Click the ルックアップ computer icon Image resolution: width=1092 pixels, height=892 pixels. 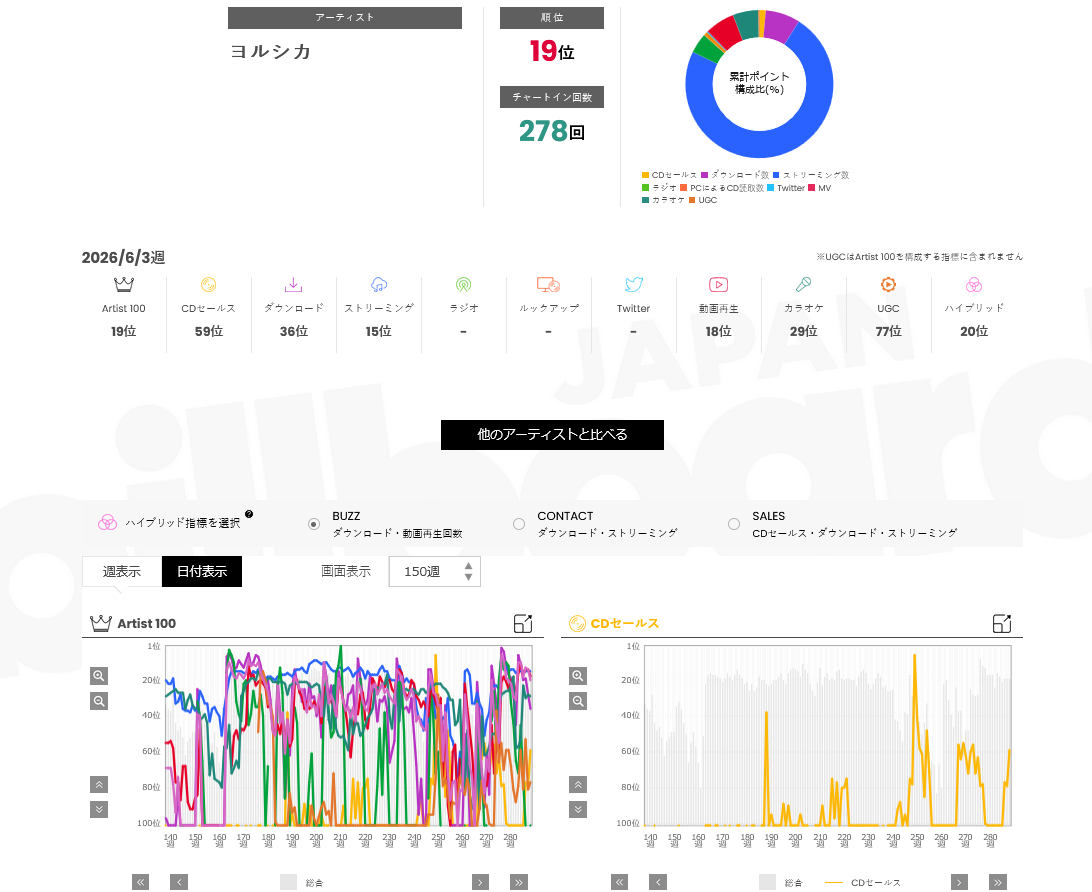tap(549, 284)
